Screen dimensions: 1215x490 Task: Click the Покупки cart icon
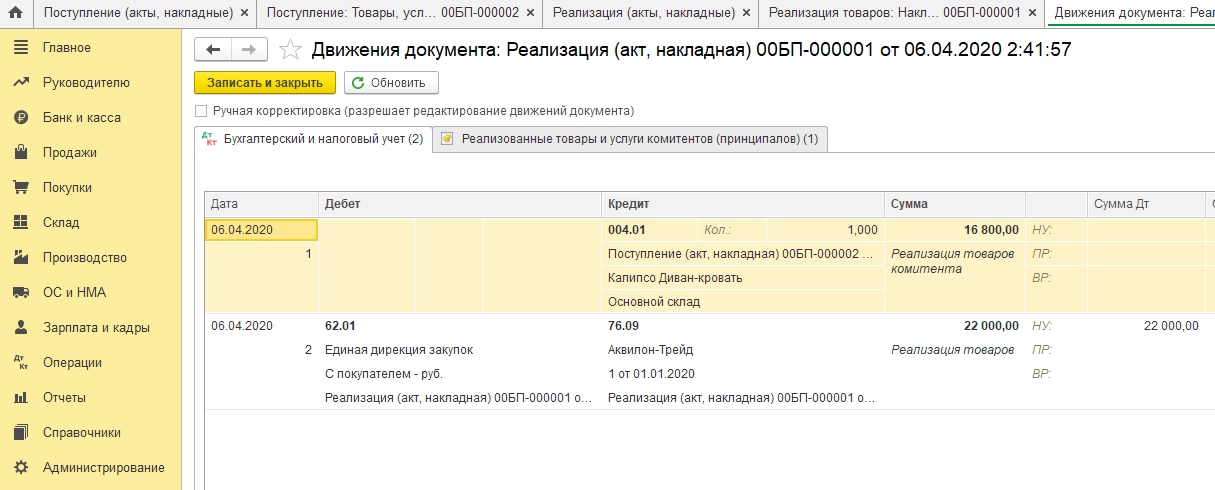(x=20, y=188)
